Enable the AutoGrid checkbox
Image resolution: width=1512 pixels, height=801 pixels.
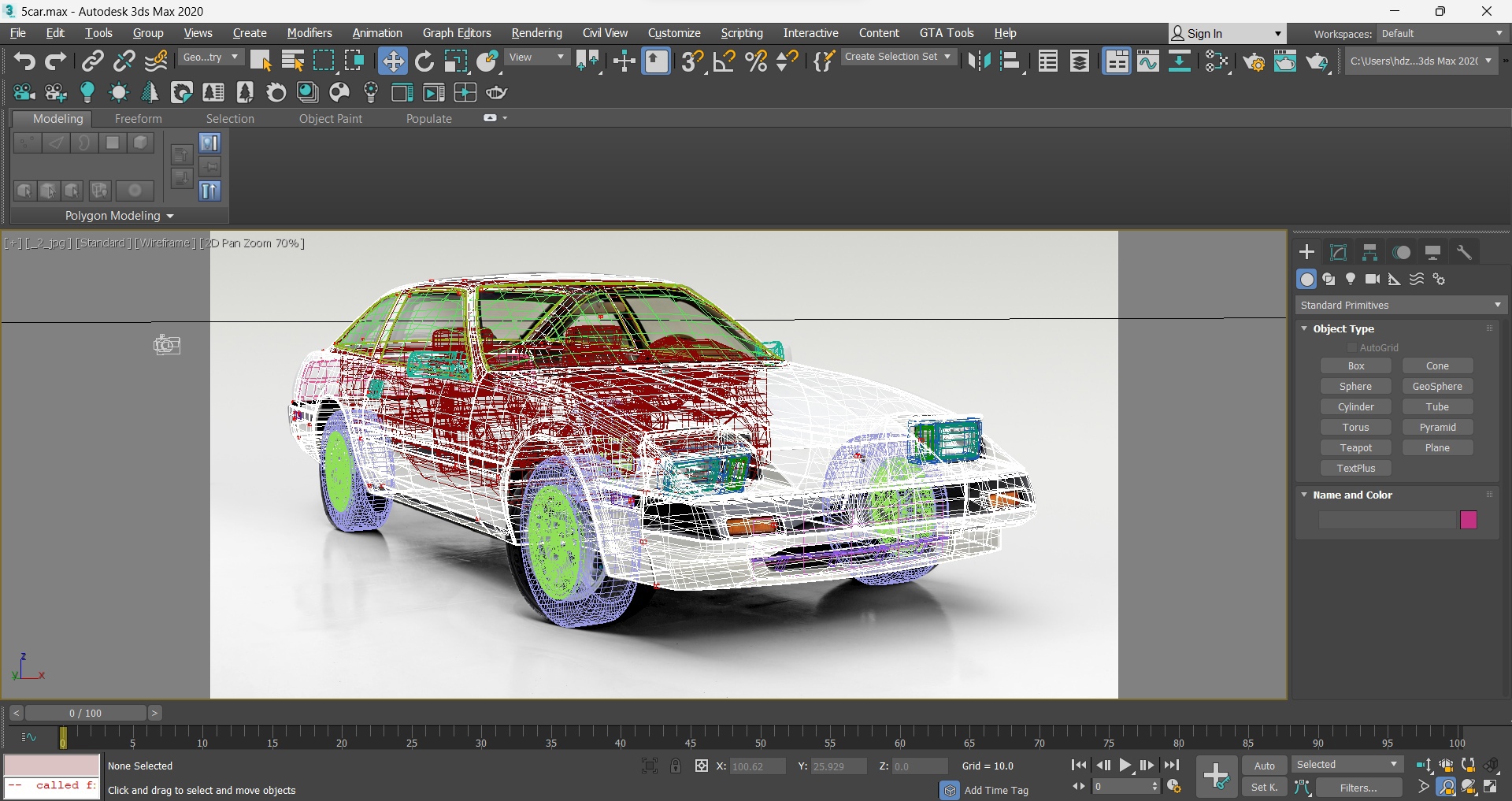click(1352, 347)
